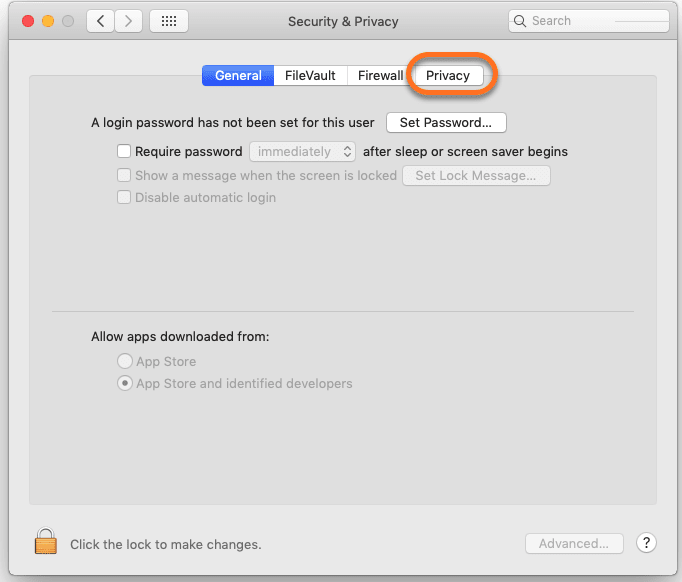Go back with the left arrow button
Screen dimensions: 682x582
pyautogui.click(x=100, y=21)
